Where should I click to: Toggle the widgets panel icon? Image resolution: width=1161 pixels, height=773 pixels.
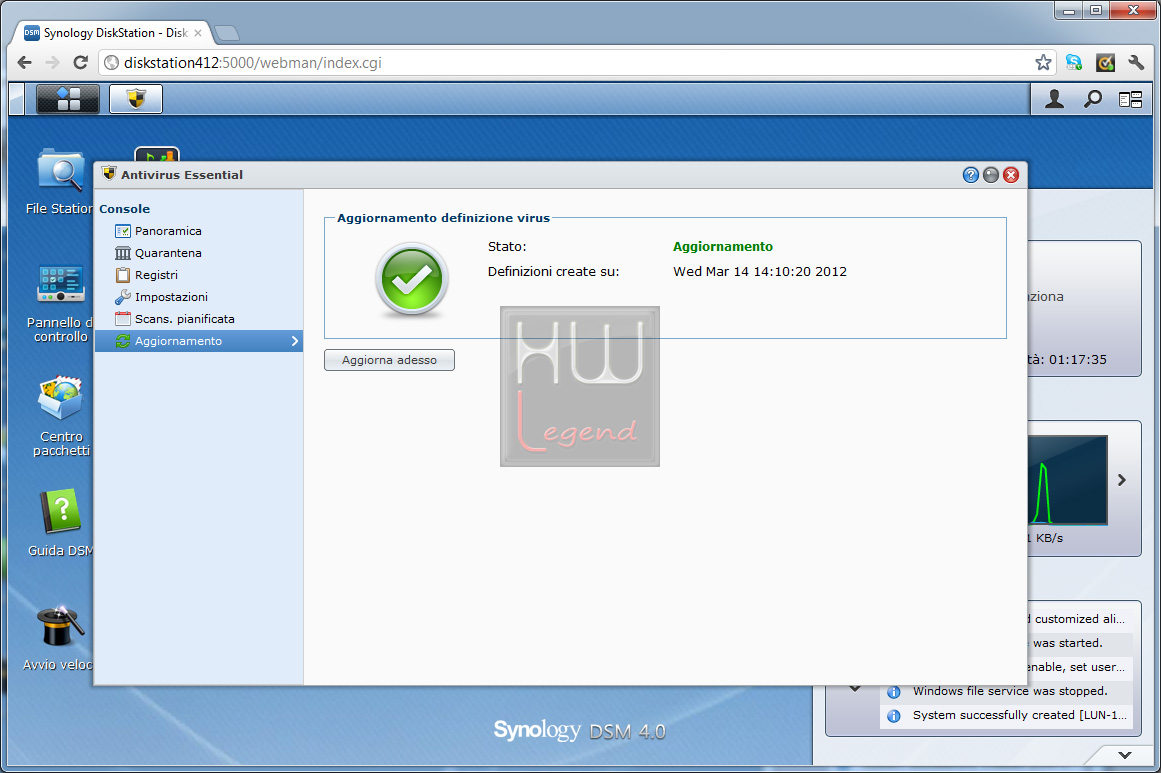coord(1131,99)
